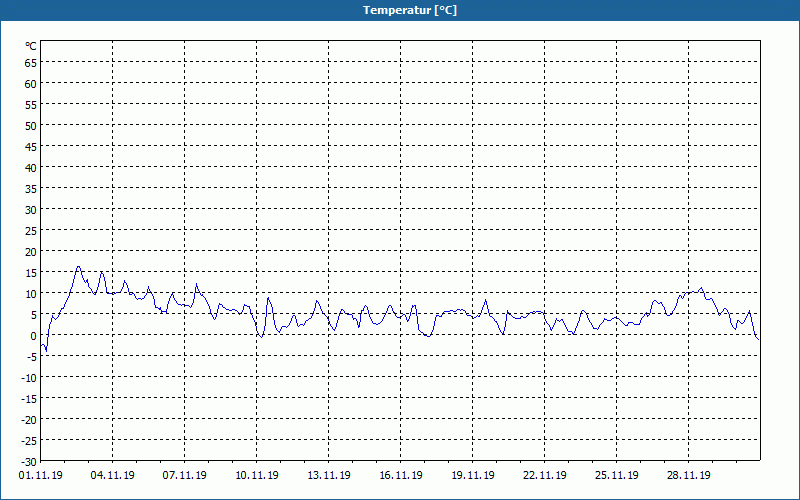Select the 20 axis label
The image size is (800, 500).
[x=31, y=252]
